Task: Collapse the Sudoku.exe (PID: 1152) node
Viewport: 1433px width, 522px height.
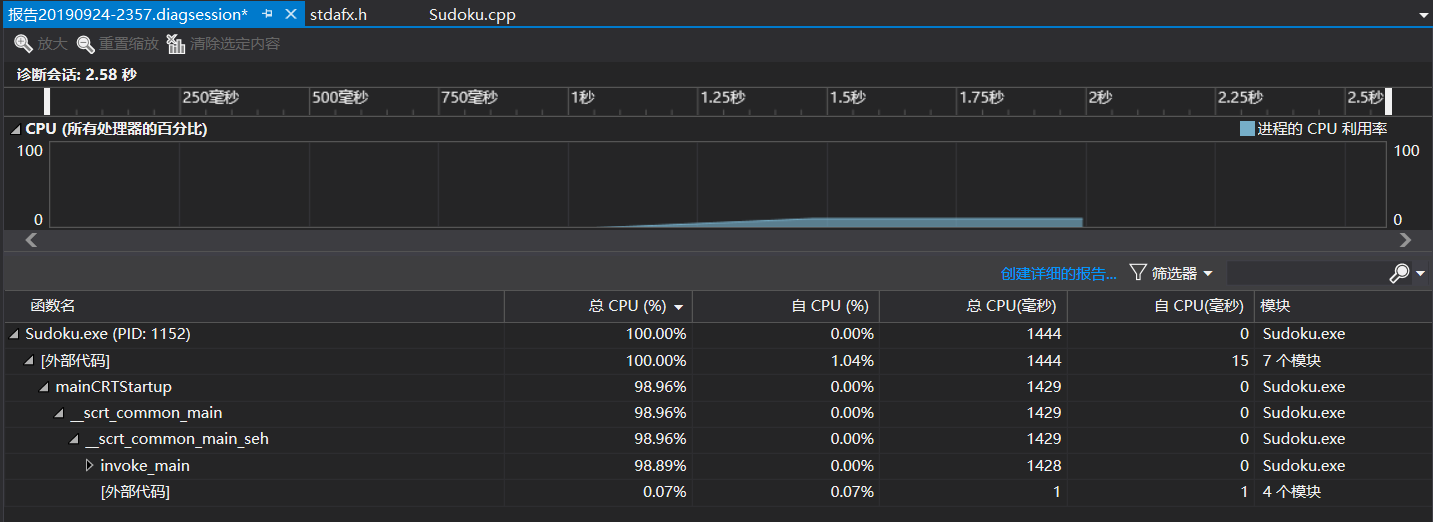Action: point(14,334)
